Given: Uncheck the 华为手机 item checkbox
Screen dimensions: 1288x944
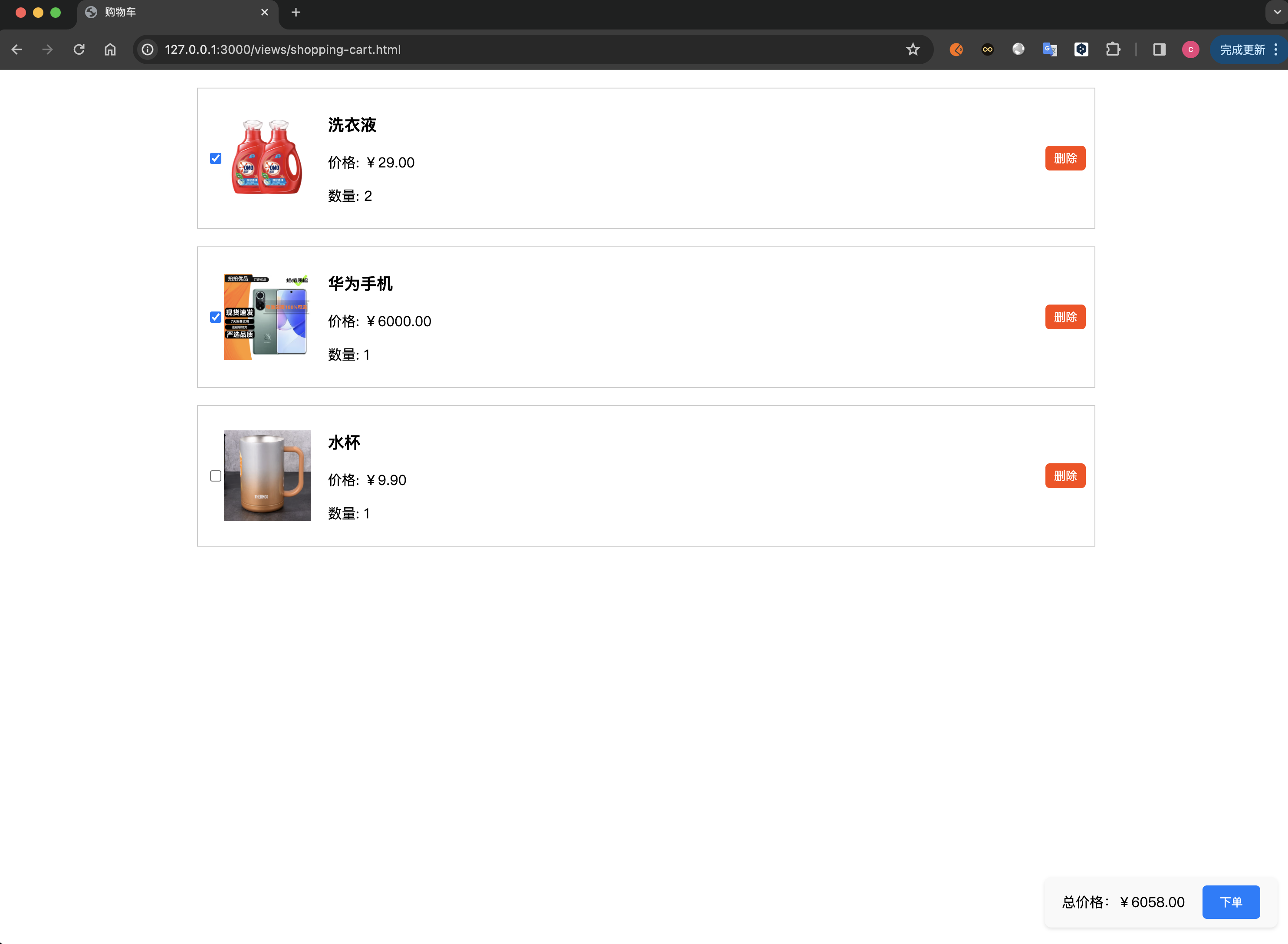Looking at the screenshot, I should [x=216, y=317].
